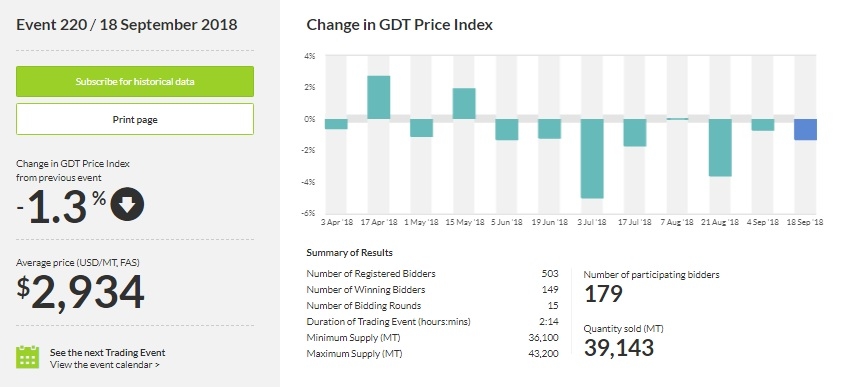The height and width of the screenshot is (387, 848).
Task: Click Subscribe for historical data button
Action: (135, 82)
